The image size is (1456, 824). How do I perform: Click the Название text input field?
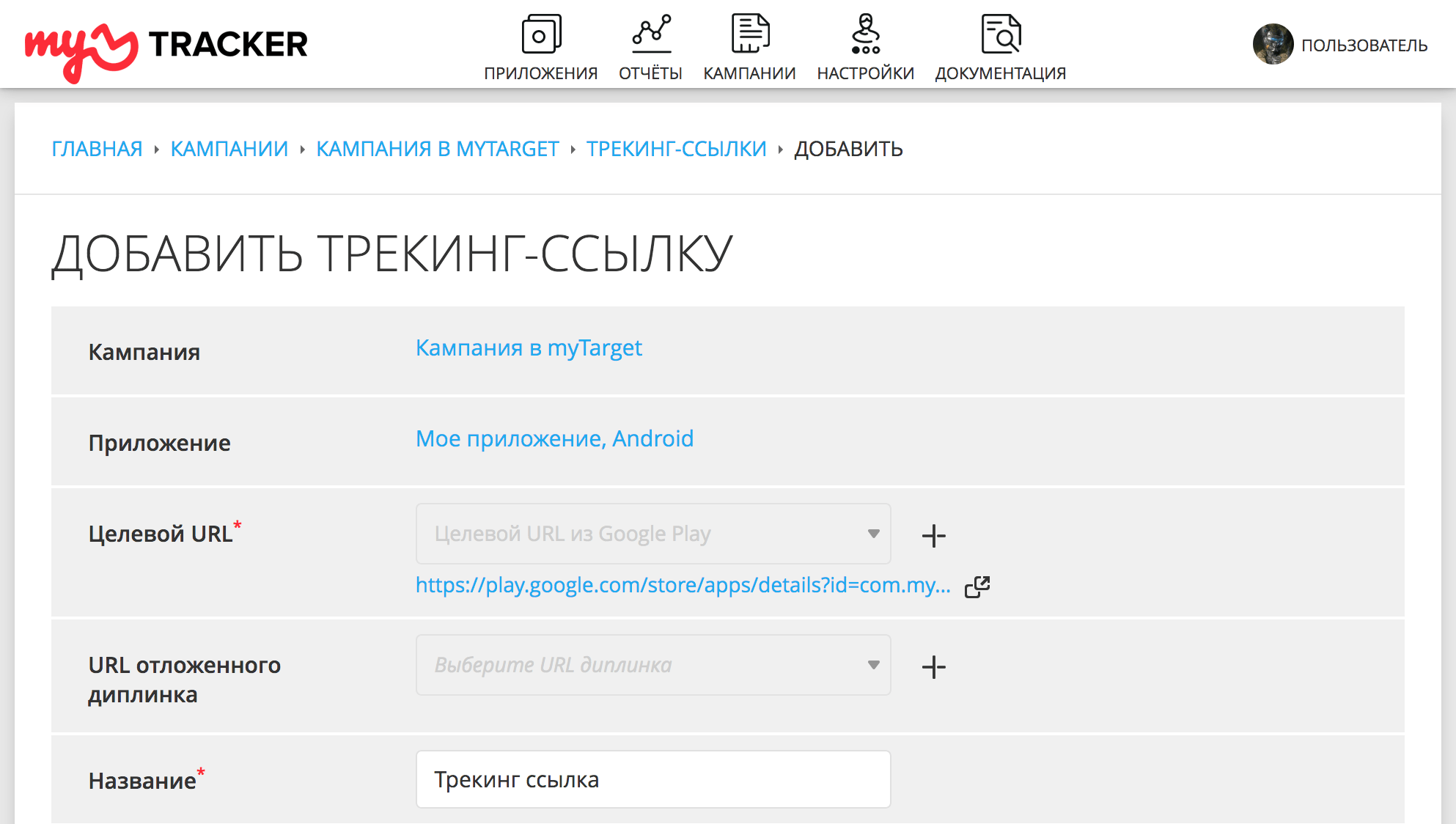coord(652,779)
